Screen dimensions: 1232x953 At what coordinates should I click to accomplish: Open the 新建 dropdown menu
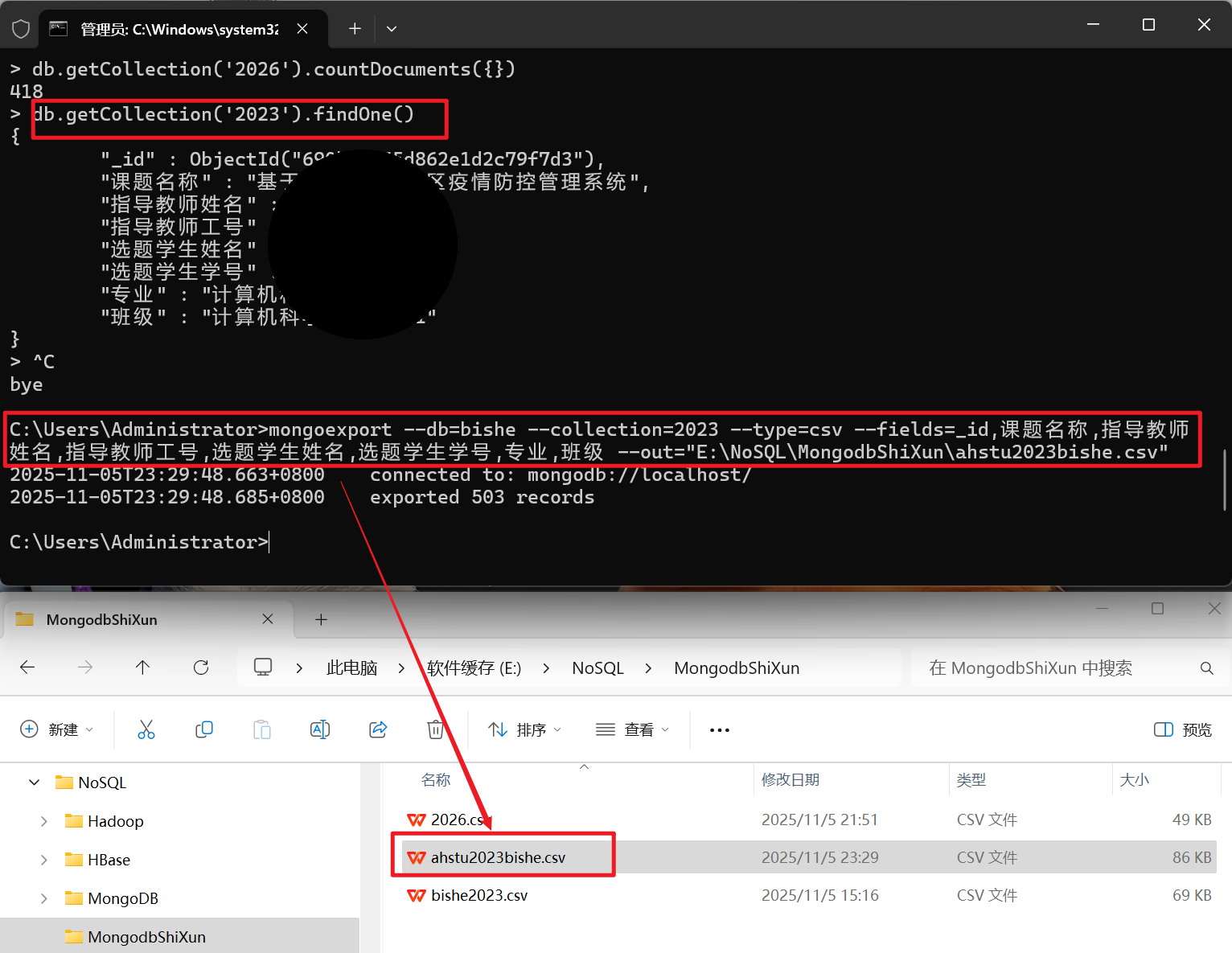(56, 729)
